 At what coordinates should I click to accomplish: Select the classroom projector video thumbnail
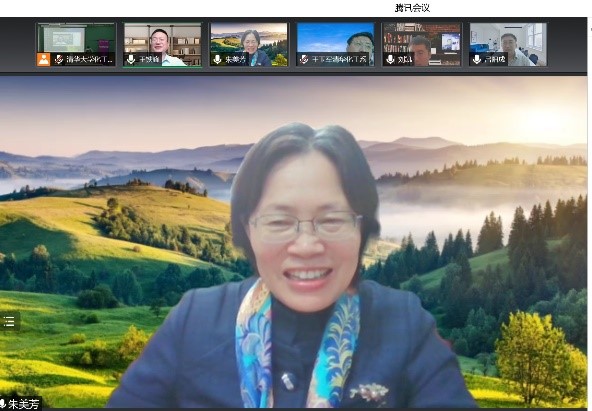pyautogui.click(x=76, y=45)
